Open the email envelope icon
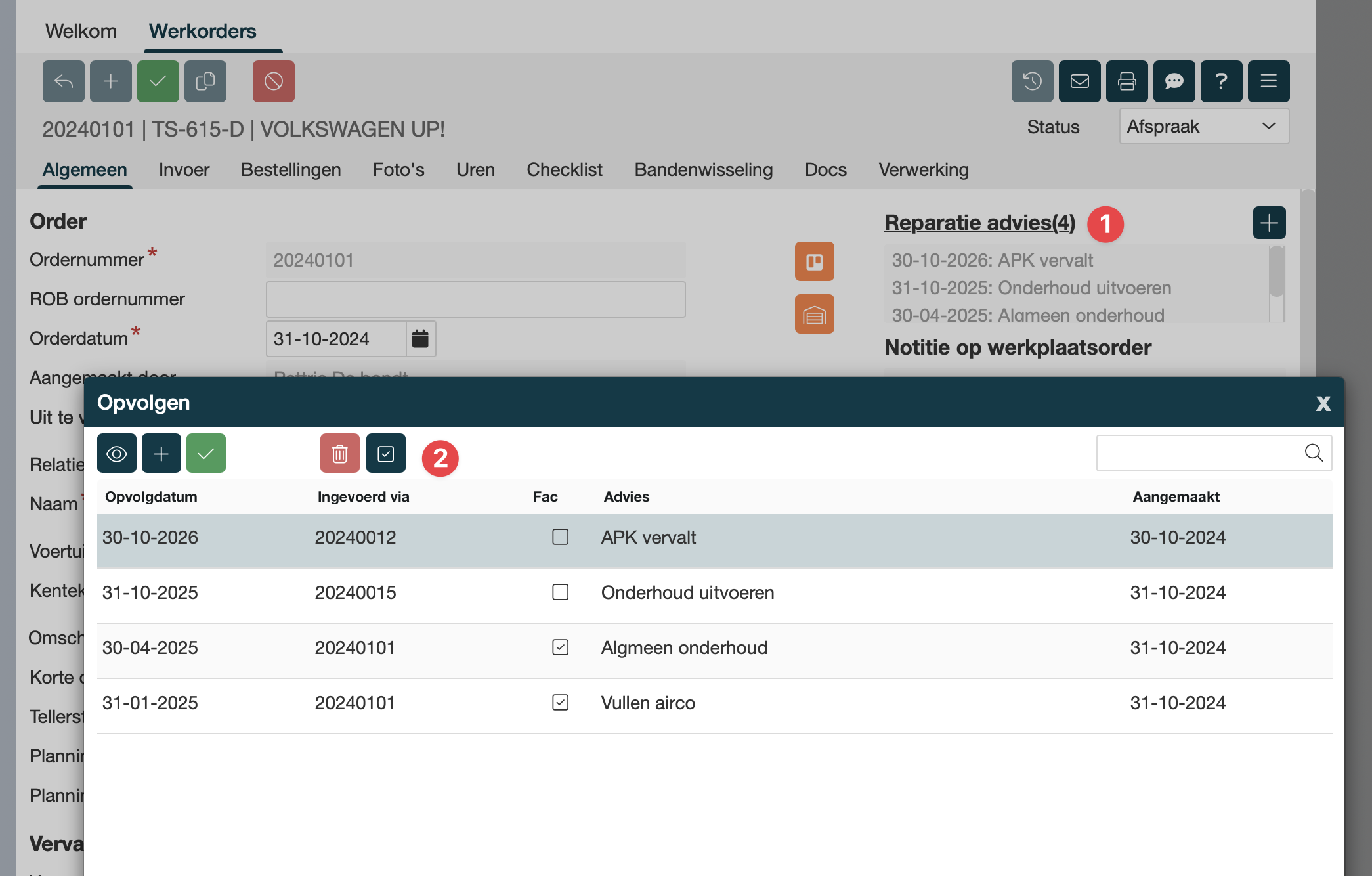The width and height of the screenshot is (1372, 876). [1079, 81]
